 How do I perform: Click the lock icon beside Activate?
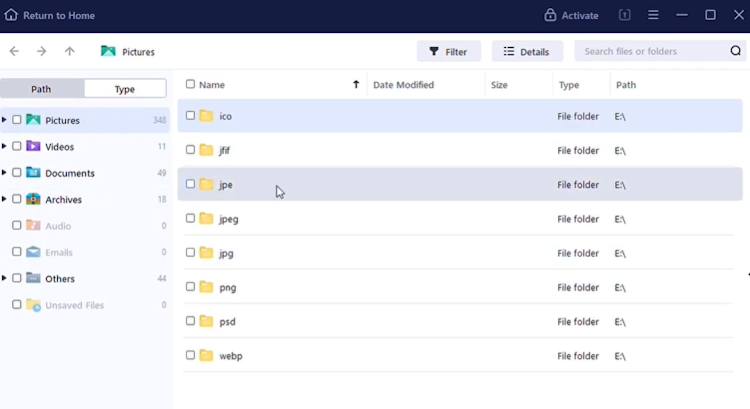click(x=550, y=15)
